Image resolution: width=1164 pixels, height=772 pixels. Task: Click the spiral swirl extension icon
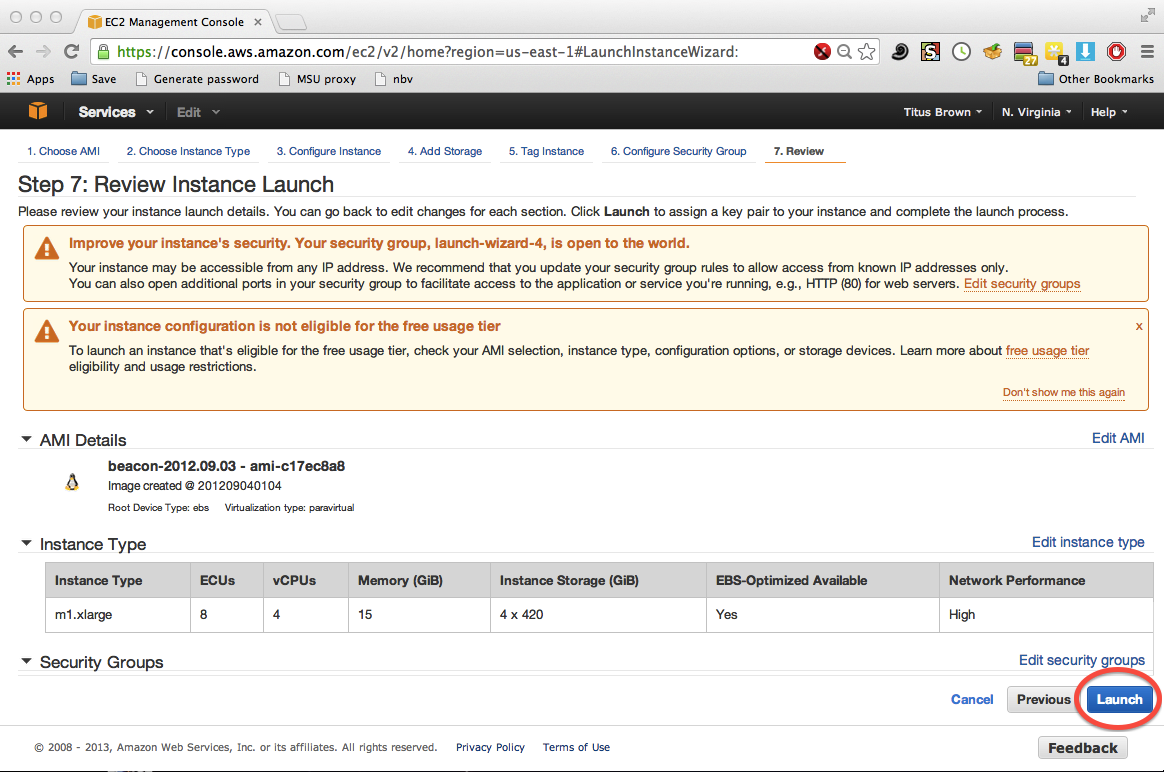pos(900,51)
